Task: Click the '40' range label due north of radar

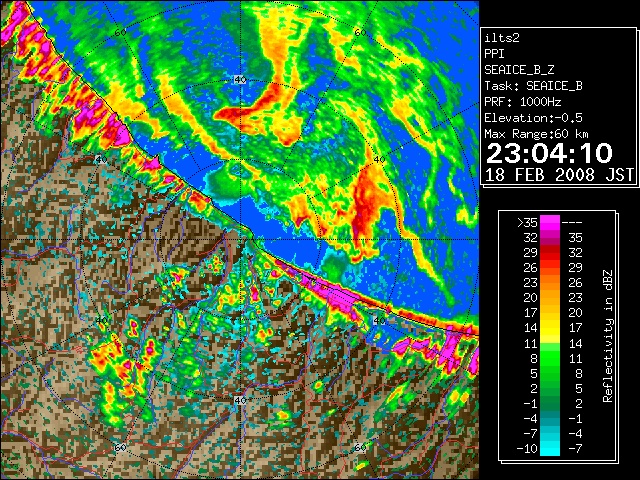Action: 240,80
